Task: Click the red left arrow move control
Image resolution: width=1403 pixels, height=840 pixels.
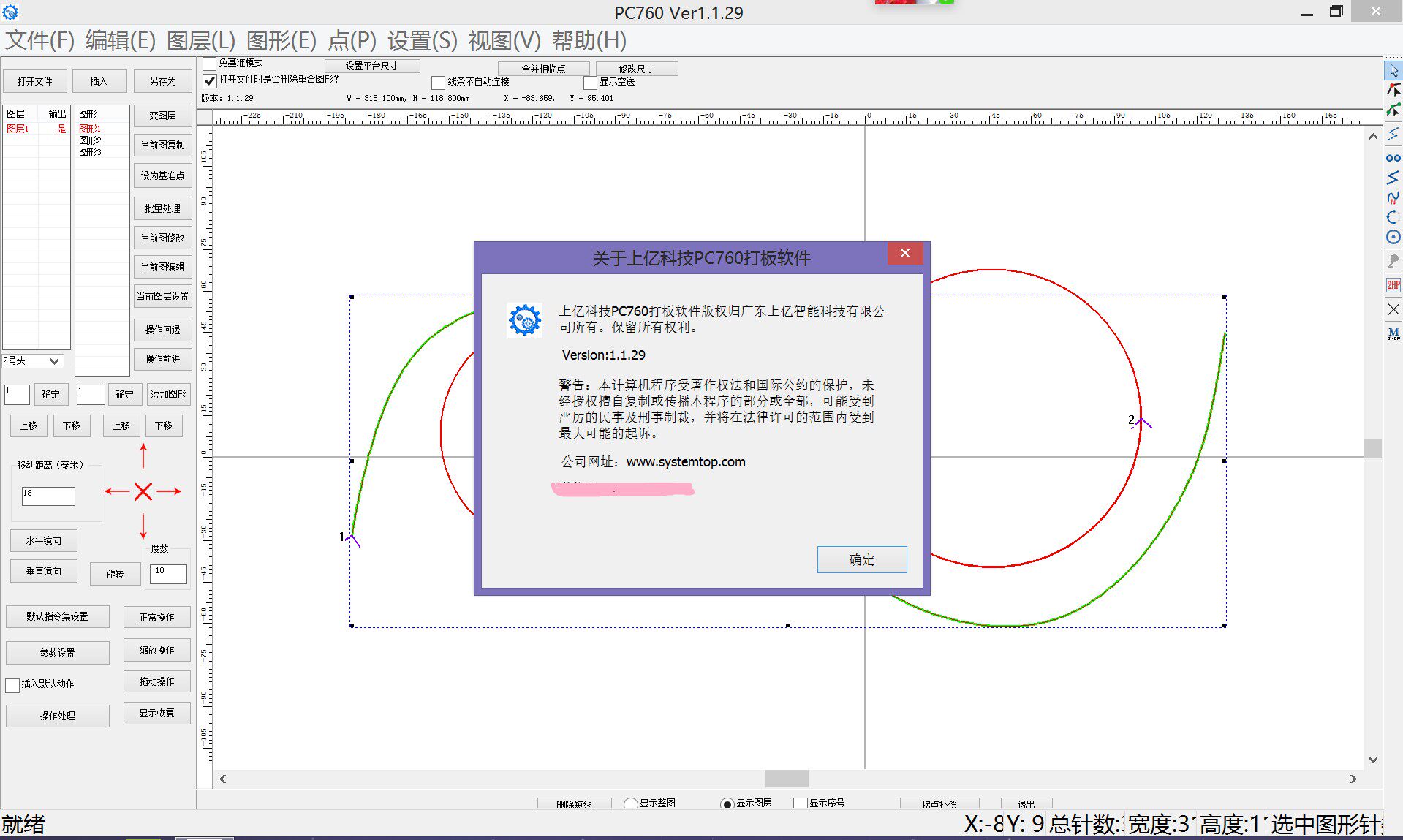Action: [x=117, y=491]
